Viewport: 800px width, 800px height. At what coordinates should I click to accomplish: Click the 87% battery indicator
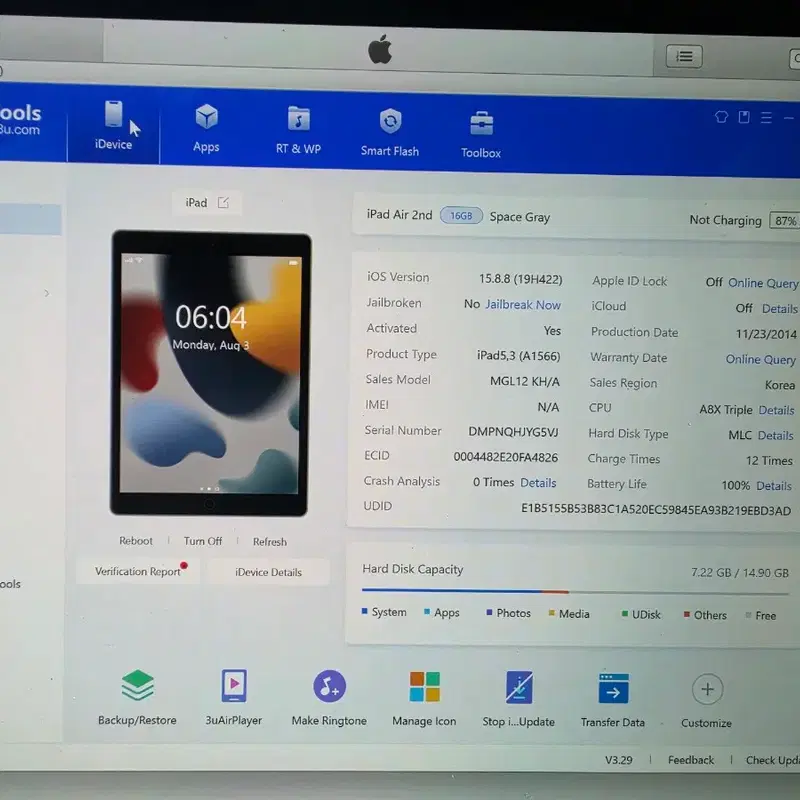[784, 221]
